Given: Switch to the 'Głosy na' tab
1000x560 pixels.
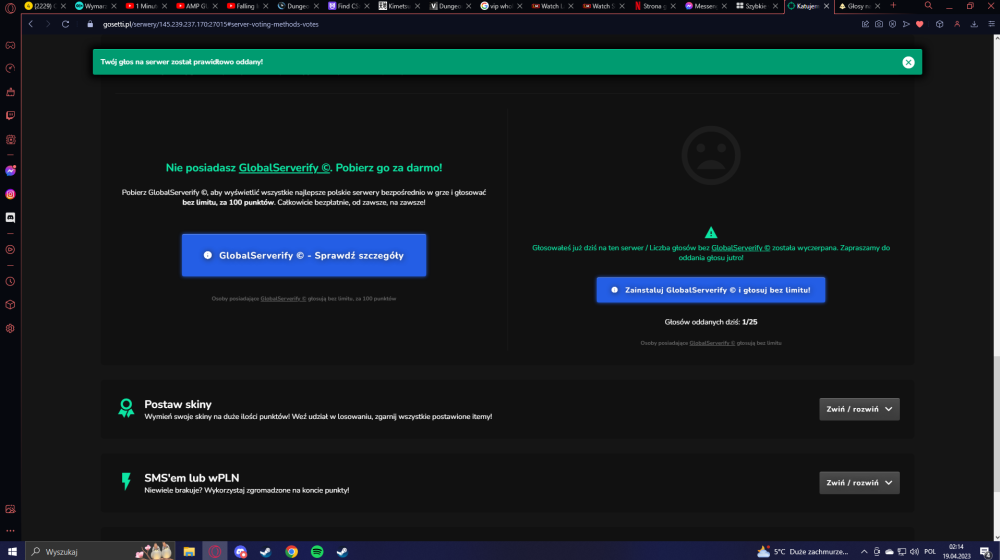Looking at the screenshot, I should (x=858, y=6).
